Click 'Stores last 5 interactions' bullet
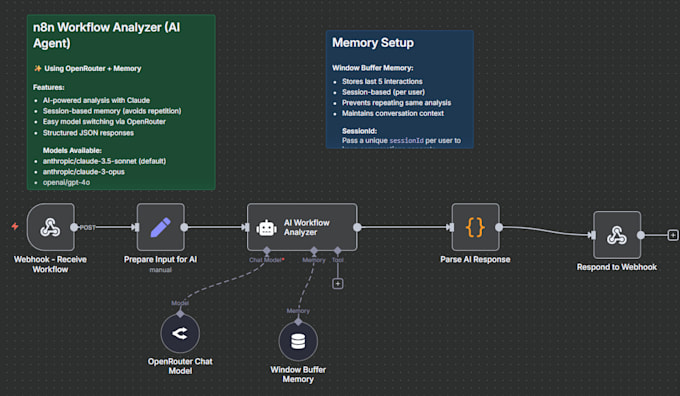680x396 pixels. pyautogui.click(x=382, y=81)
